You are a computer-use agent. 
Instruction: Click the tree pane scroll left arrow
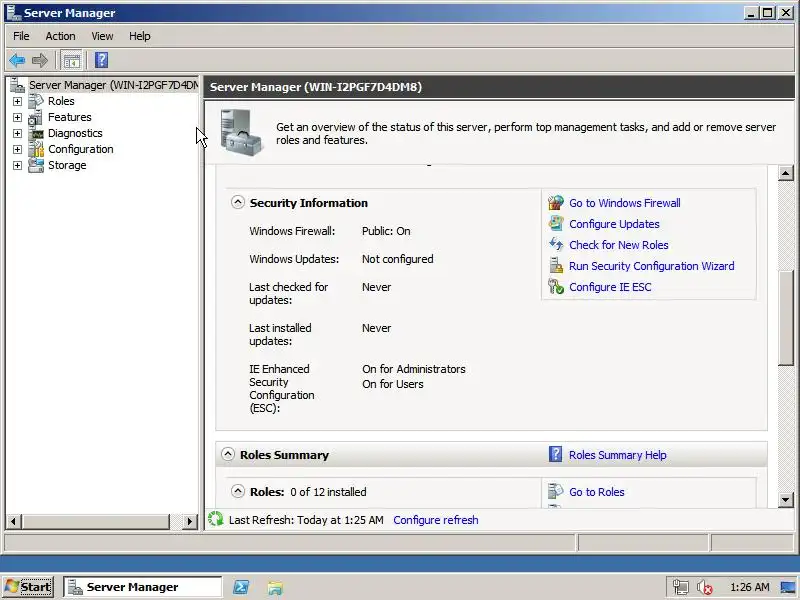click(x=14, y=521)
